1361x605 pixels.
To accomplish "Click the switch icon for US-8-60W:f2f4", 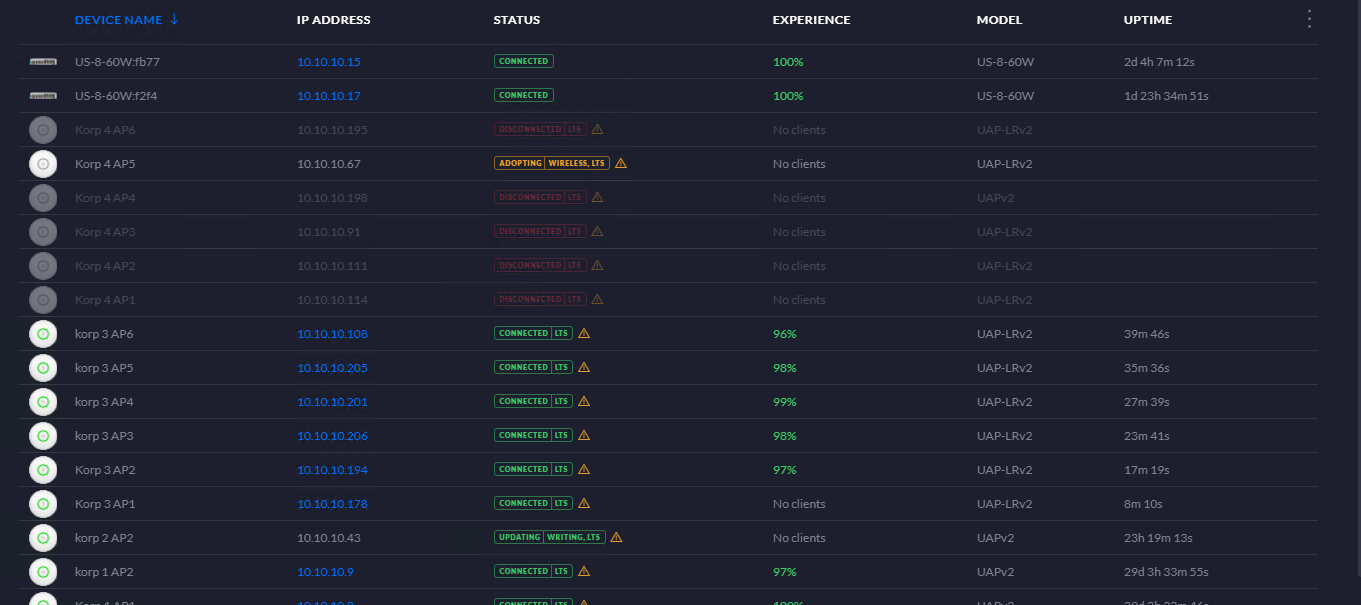I will (43, 96).
